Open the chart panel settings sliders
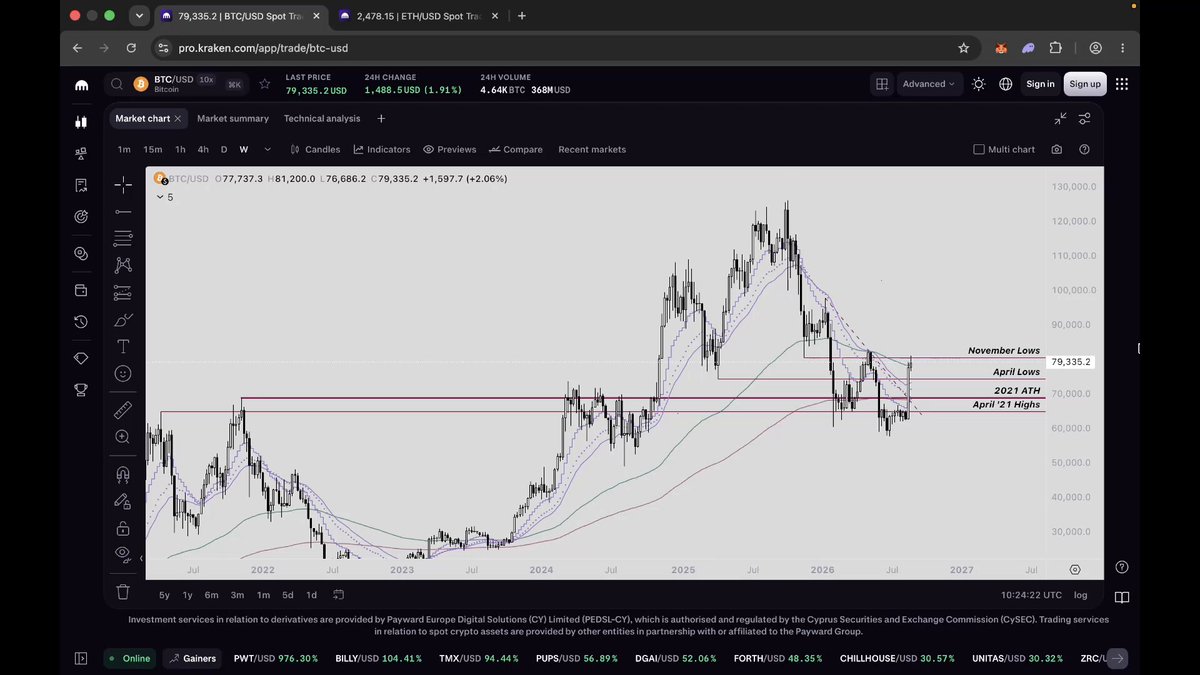Screen dimensions: 1200x675 tap(1084, 118)
